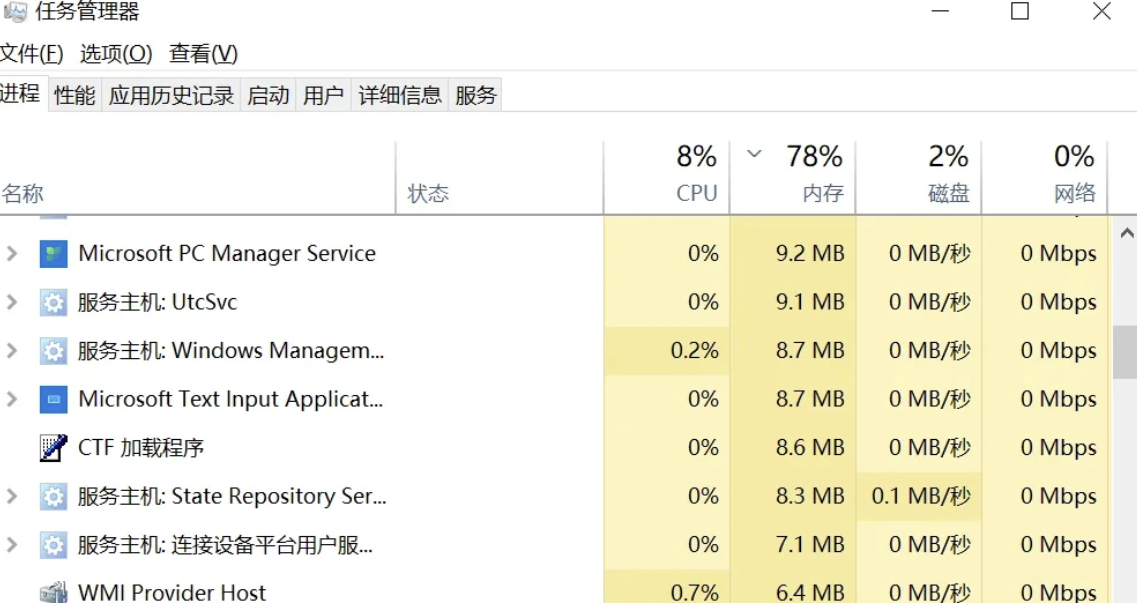Open the 查看(V) menu
1137x603 pixels.
pyautogui.click(x=203, y=53)
